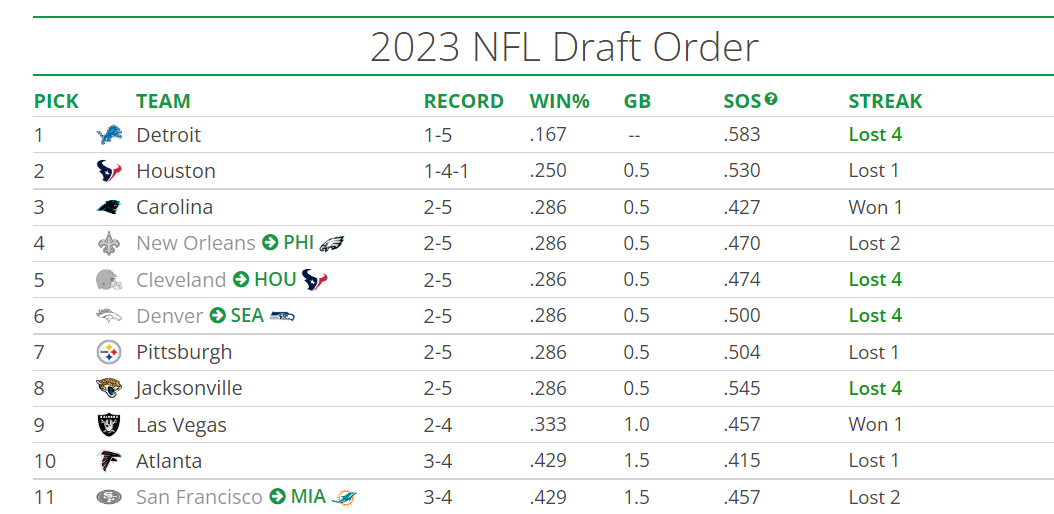Click the Atlanta Falcons logo icon
1054x514 pixels.
pyautogui.click(x=108, y=461)
